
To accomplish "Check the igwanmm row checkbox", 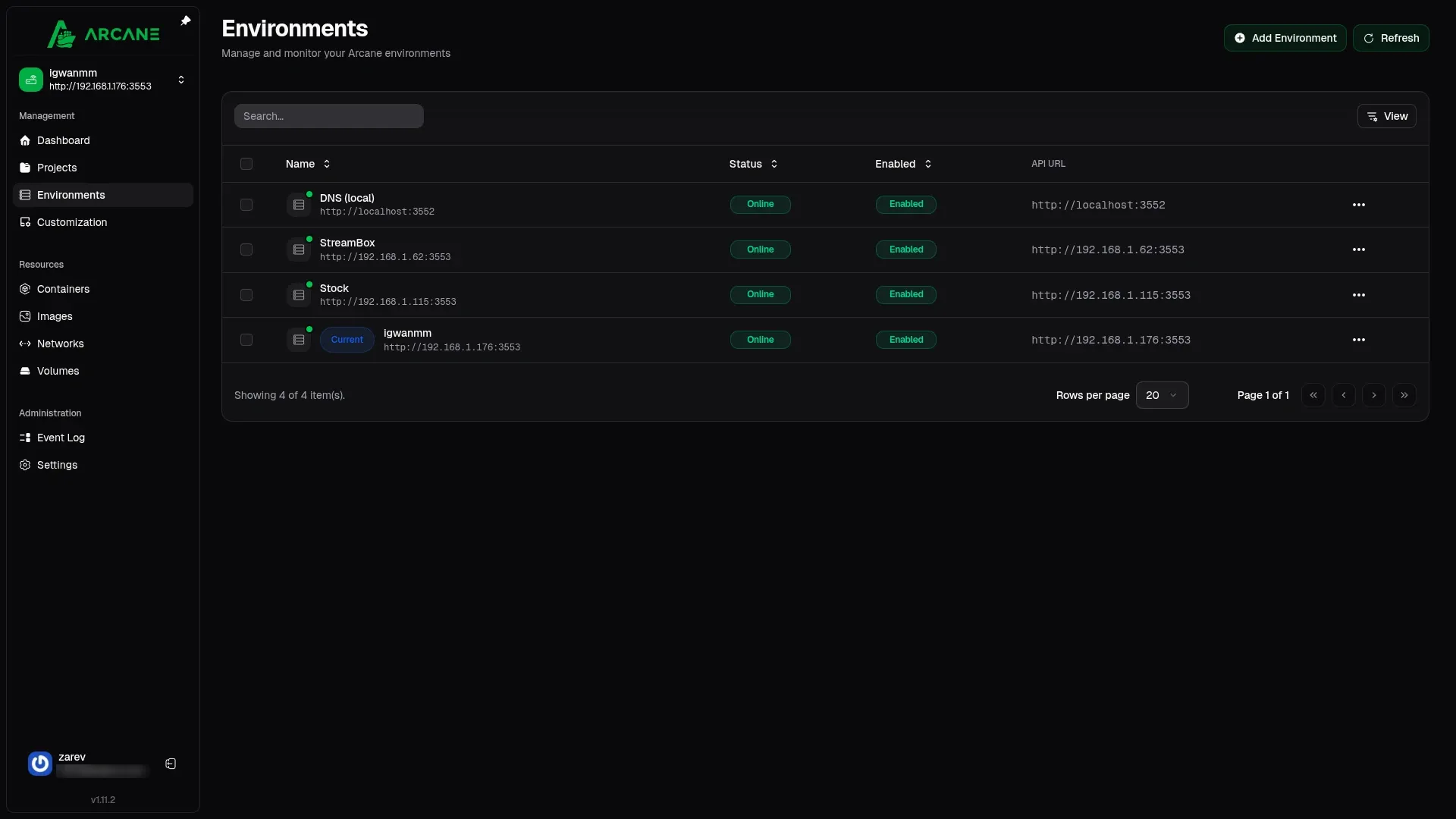I will coord(246,340).
